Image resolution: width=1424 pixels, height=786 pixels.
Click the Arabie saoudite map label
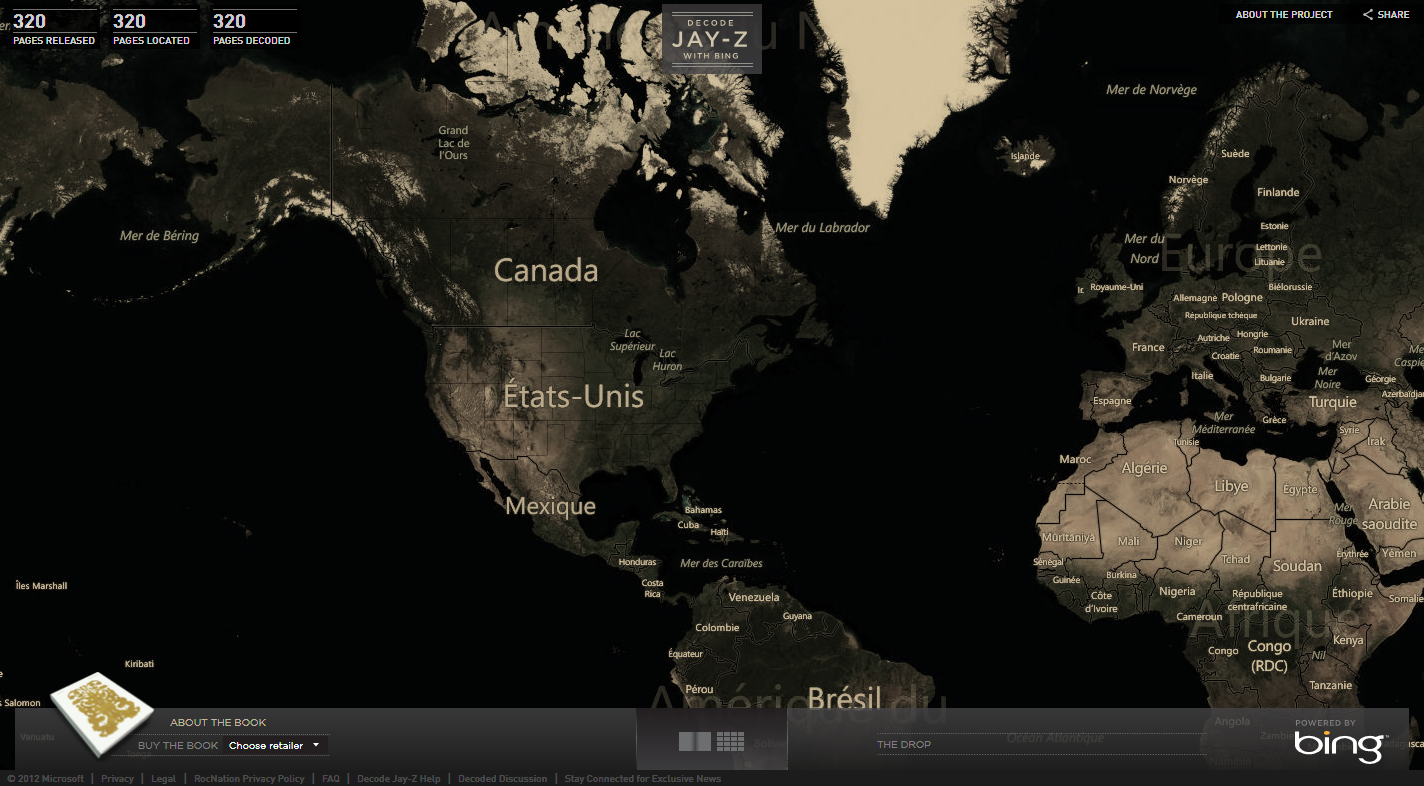(x=1389, y=513)
